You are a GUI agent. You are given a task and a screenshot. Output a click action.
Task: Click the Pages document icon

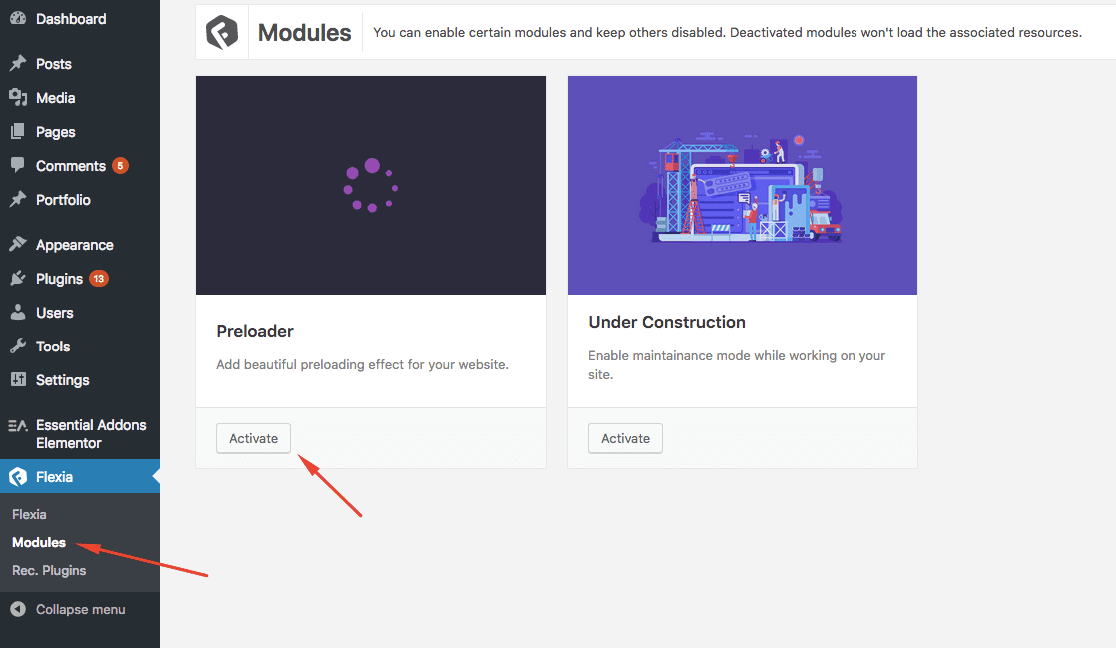pyautogui.click(x=18, y=132)
